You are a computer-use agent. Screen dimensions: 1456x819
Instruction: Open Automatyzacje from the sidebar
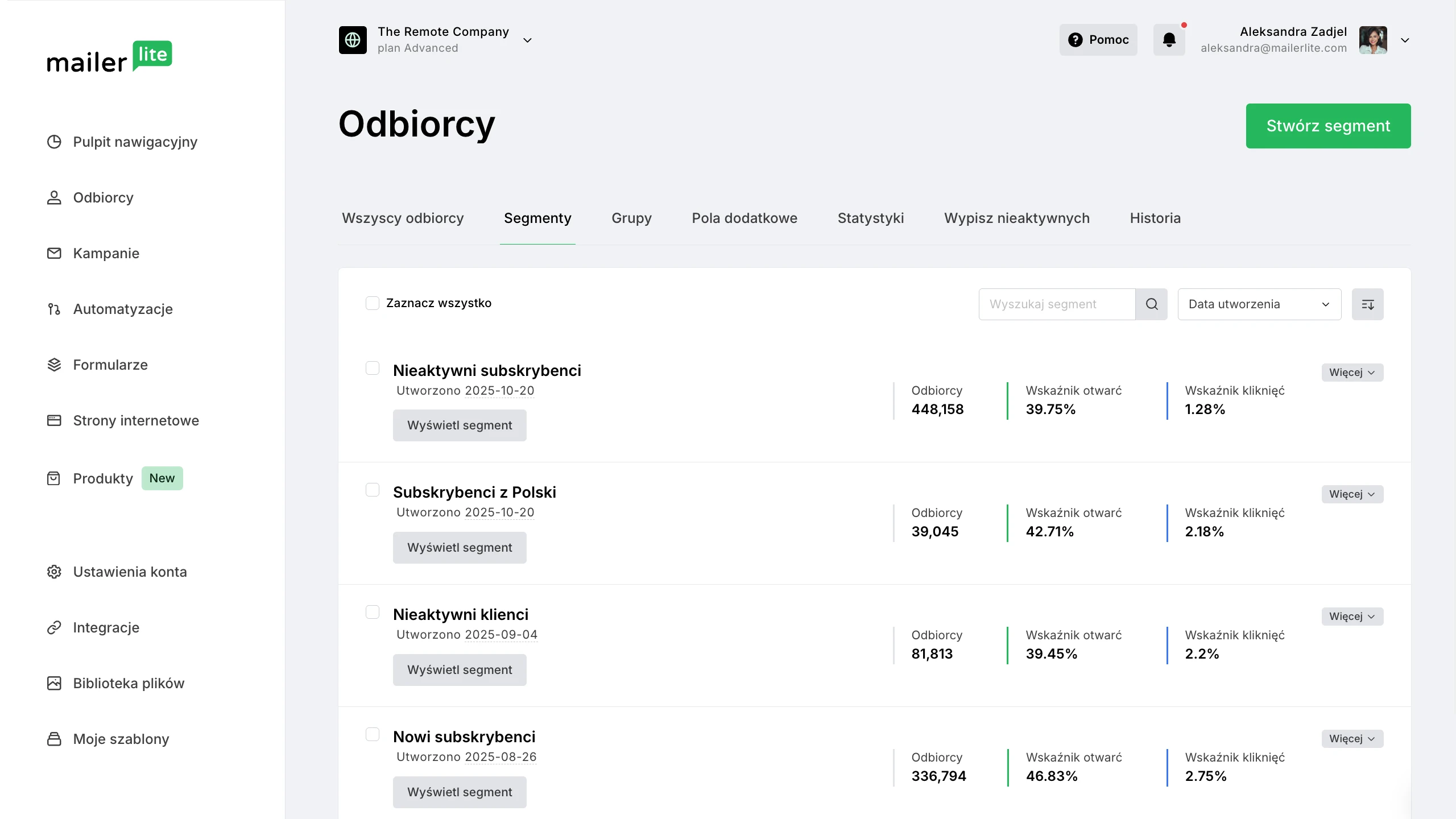123,309
